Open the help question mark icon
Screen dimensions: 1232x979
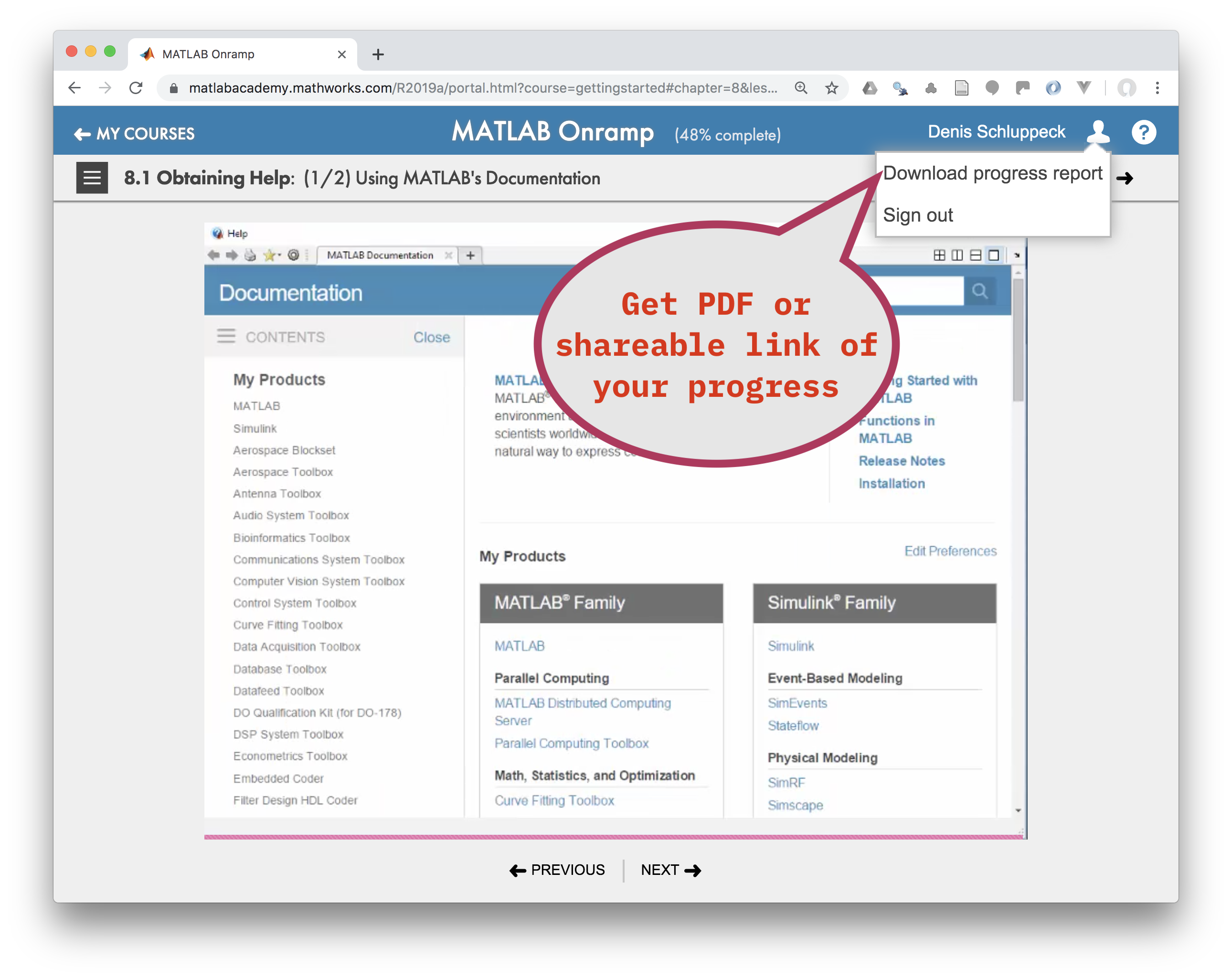(x=1144, y=133)
